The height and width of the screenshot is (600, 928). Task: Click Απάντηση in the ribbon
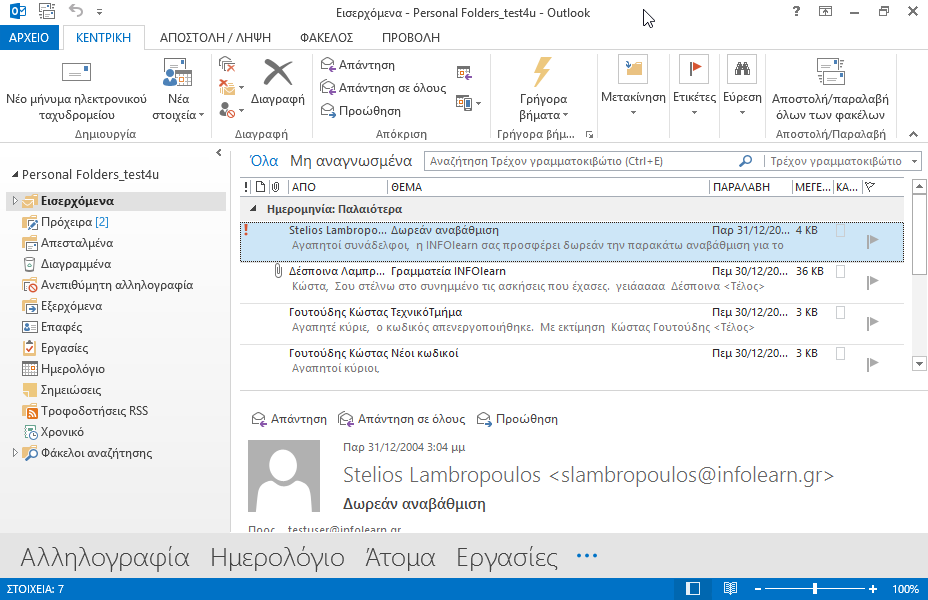(x=358, y=64)
